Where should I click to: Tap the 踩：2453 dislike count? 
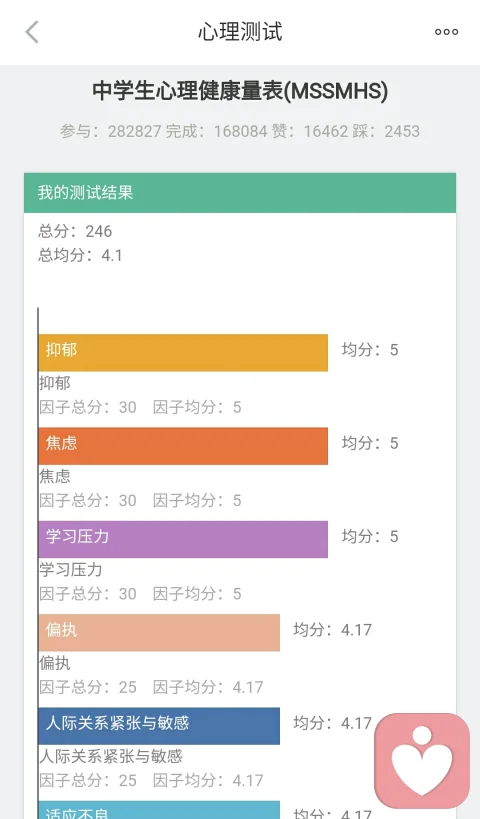pos(386,131)
